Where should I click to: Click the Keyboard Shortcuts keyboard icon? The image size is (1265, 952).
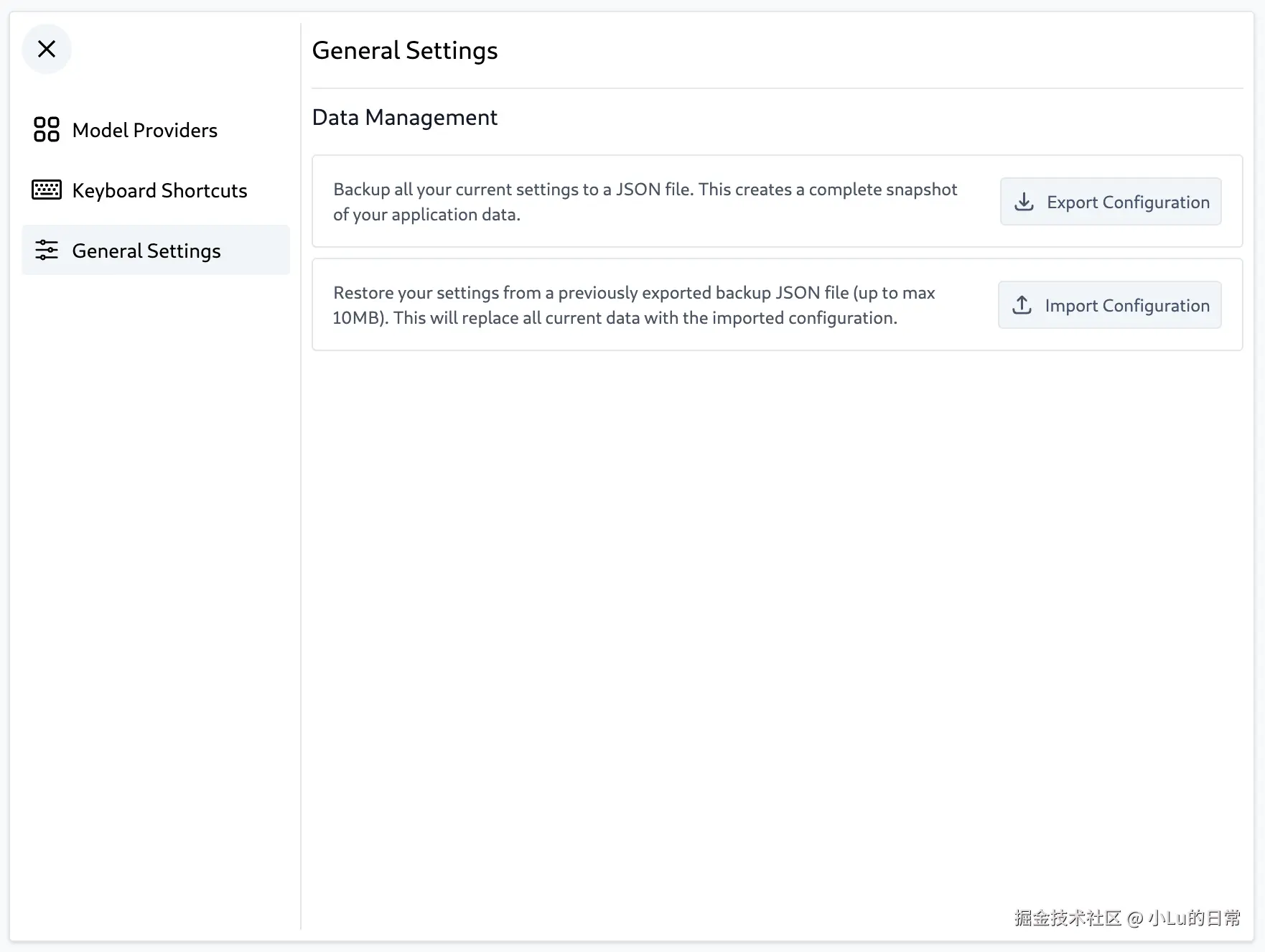point(47,190)
